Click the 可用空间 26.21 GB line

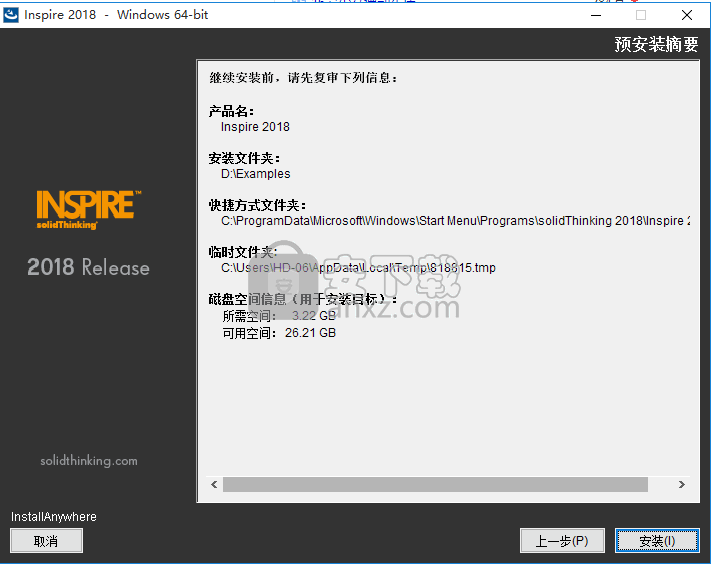(x=279, y=333)
